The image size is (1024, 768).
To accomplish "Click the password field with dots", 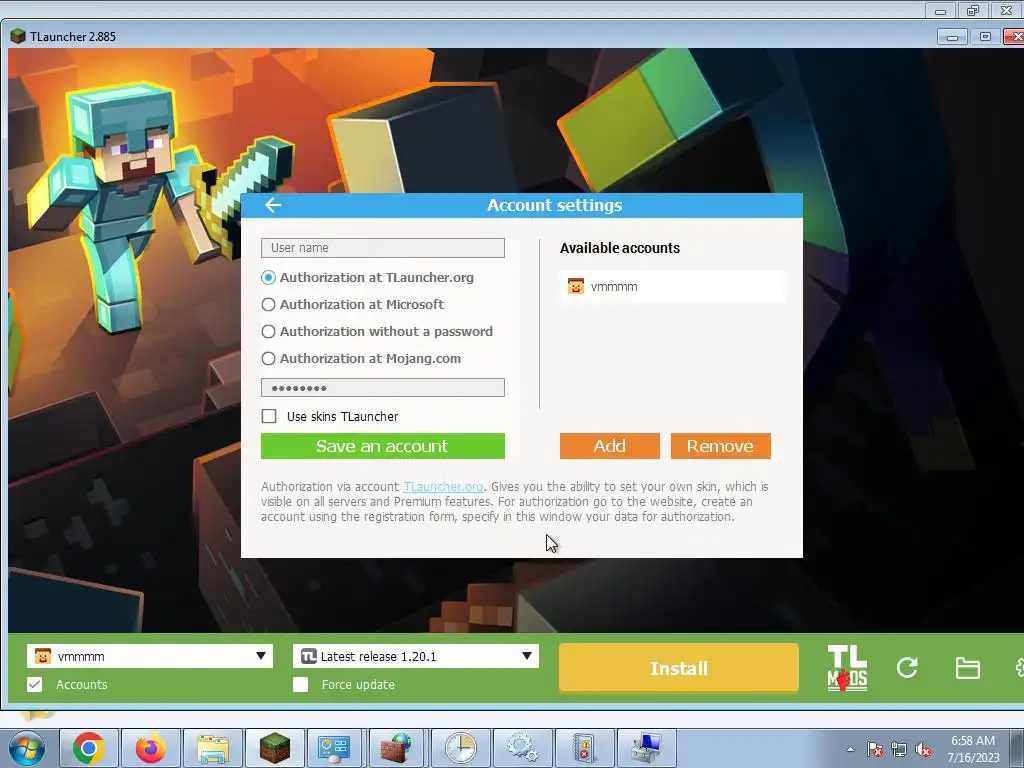I will click(383, 388).
